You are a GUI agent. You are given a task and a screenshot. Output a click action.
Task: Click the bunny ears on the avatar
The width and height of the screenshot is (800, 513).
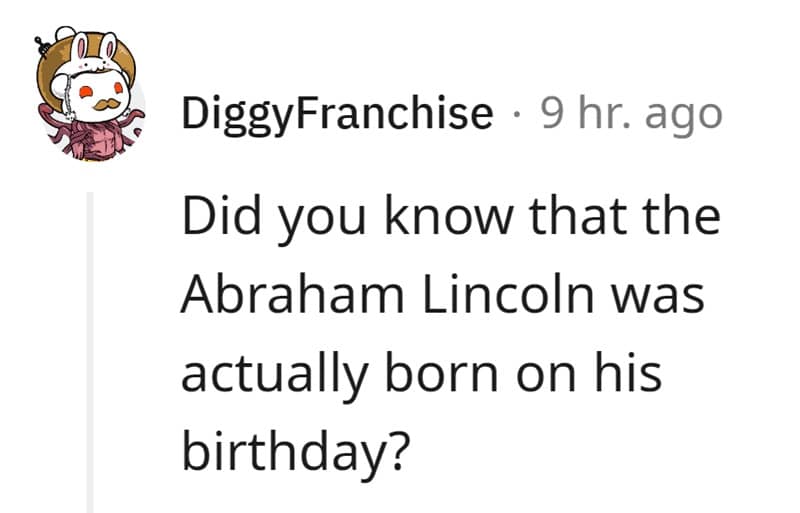click(92, 50)
